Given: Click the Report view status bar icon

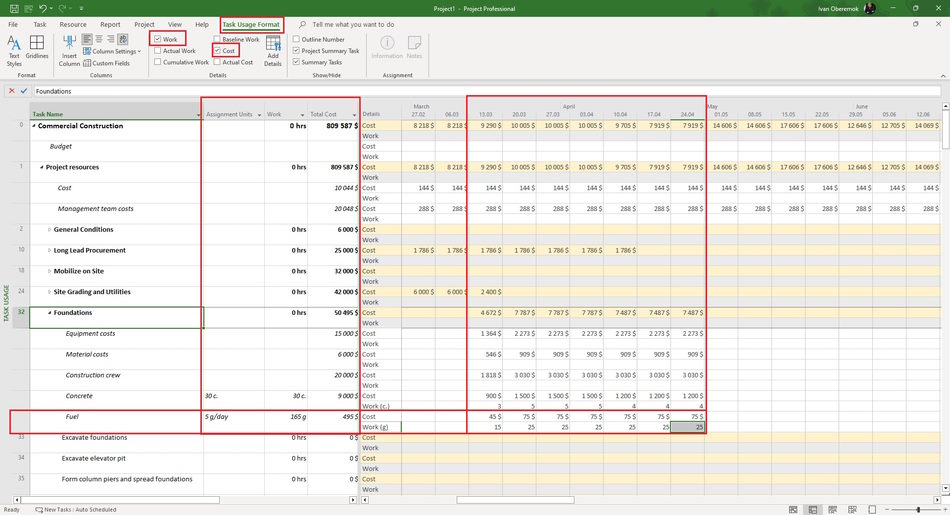Looking at the screenshot, I should (x=872, y=510).
